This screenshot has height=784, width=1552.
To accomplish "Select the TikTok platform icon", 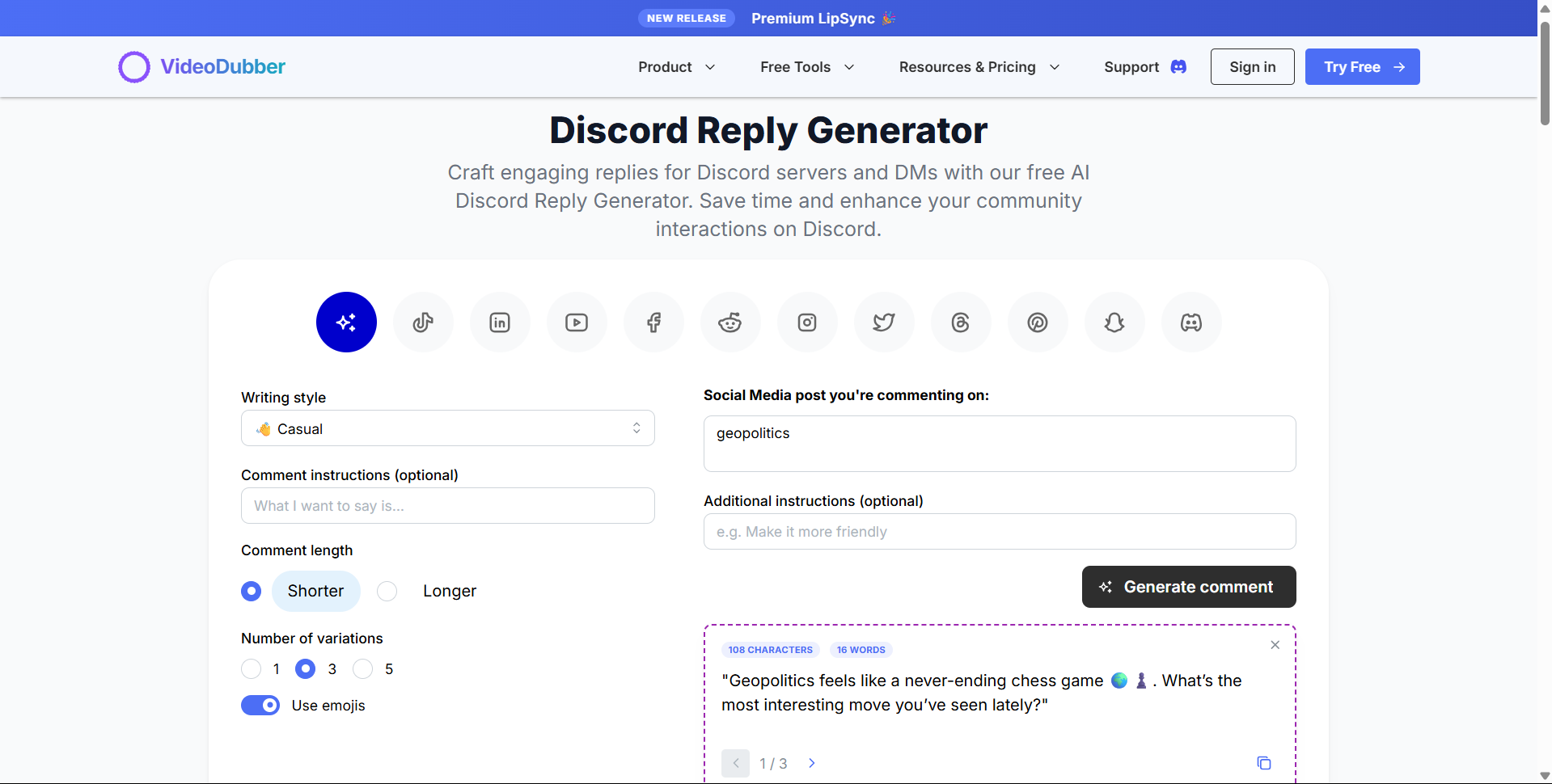I will (x=423, y=322).
